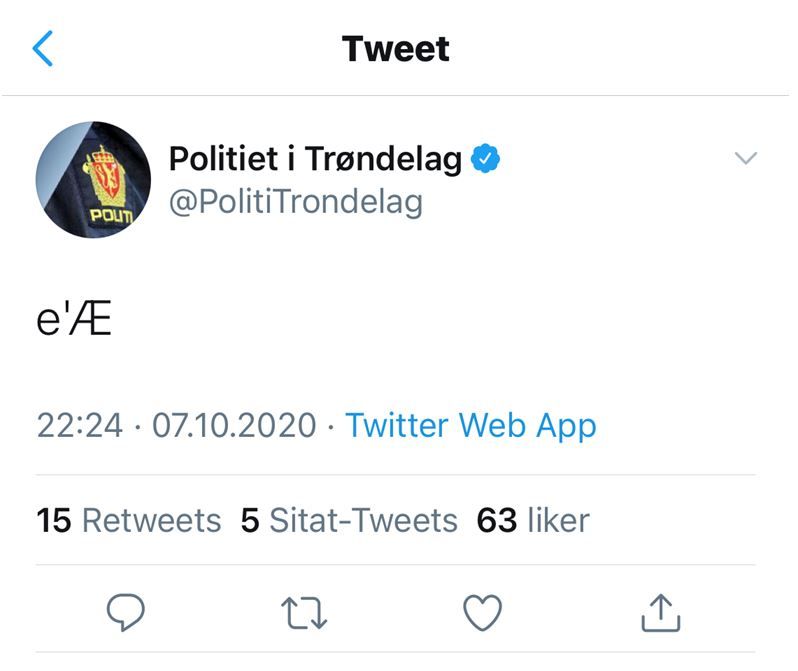This screenshot has height=671, width=798.
Task: Reply to the tweet via speech bubble
Action: coord(124,612)
